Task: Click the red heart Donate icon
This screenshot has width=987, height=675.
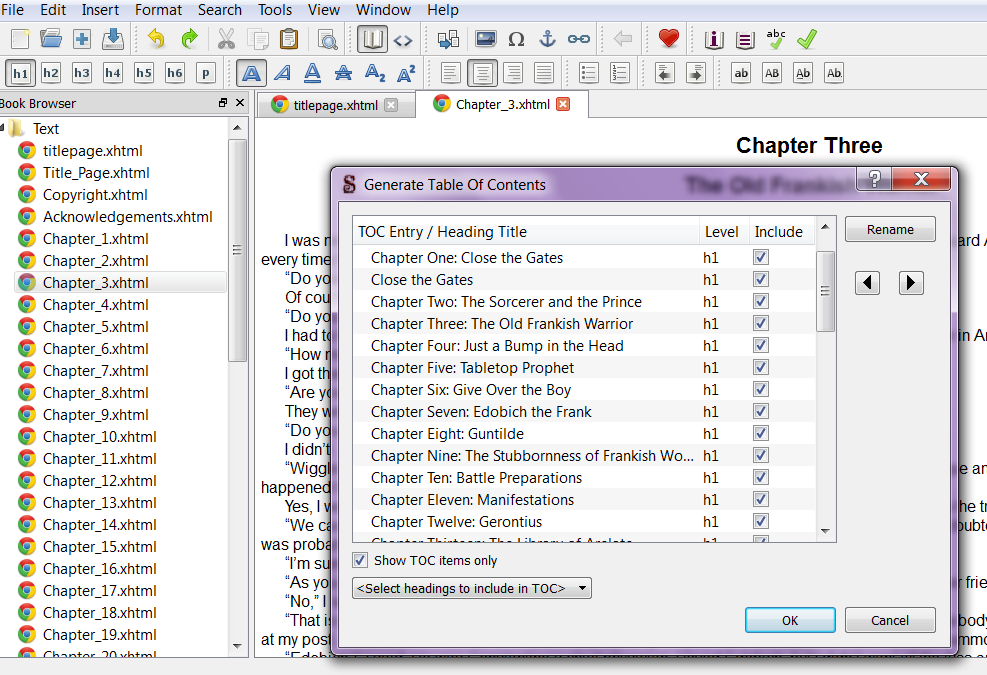Action: click(x=668, y=39)
